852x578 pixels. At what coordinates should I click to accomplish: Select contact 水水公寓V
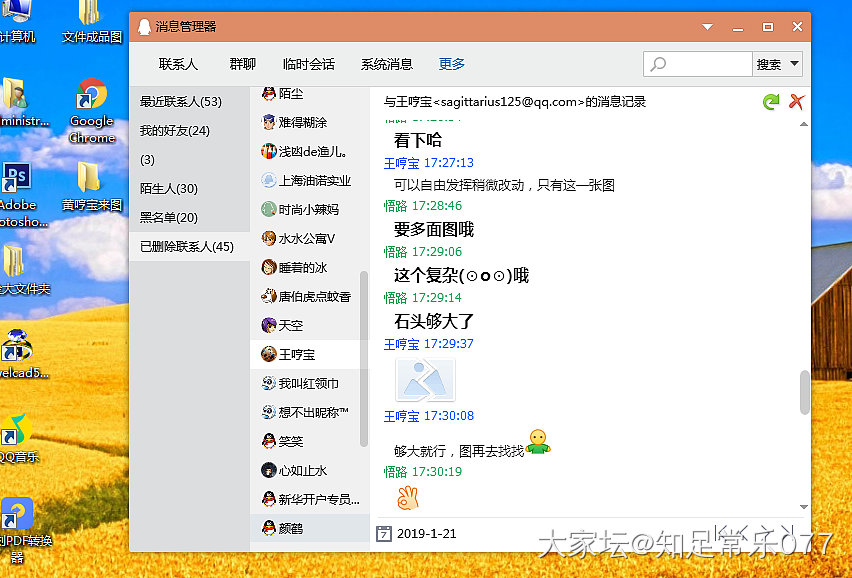tap(306, 239)
